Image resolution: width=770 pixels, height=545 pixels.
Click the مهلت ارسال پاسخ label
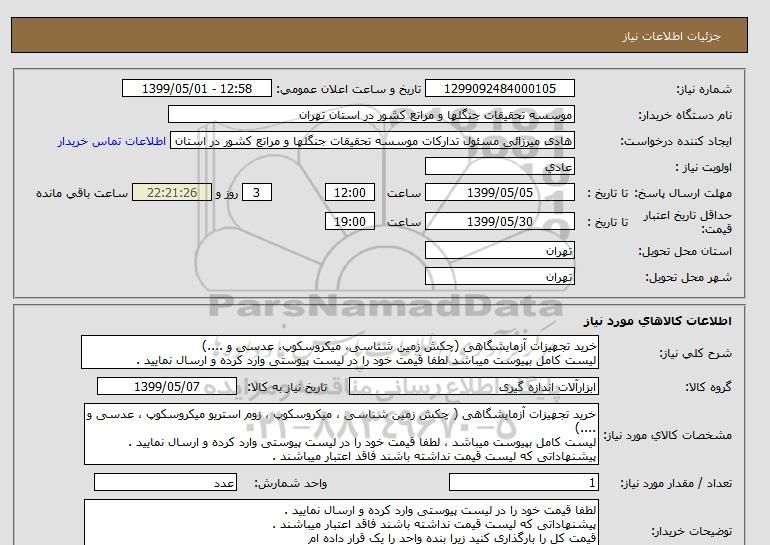pyautogui.click(x=683, y=193)
